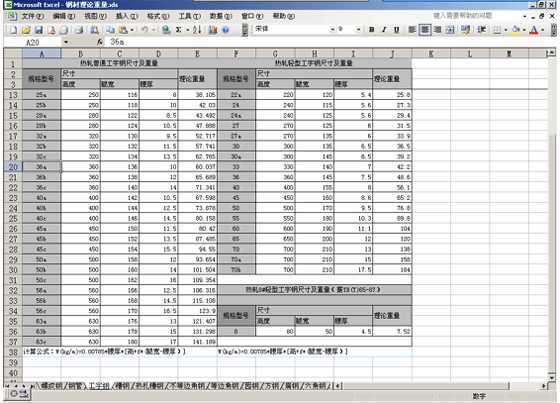Click the Excel document icon in menu bar
The height and width of the screenshot is (403, 560).
(11, 16)
